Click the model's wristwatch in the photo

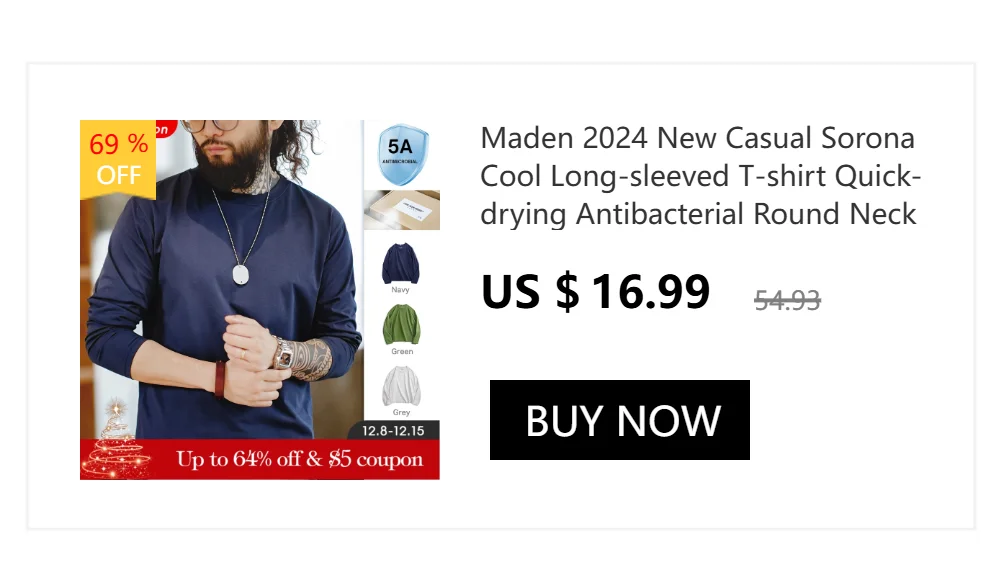click(x=284, y=355)
